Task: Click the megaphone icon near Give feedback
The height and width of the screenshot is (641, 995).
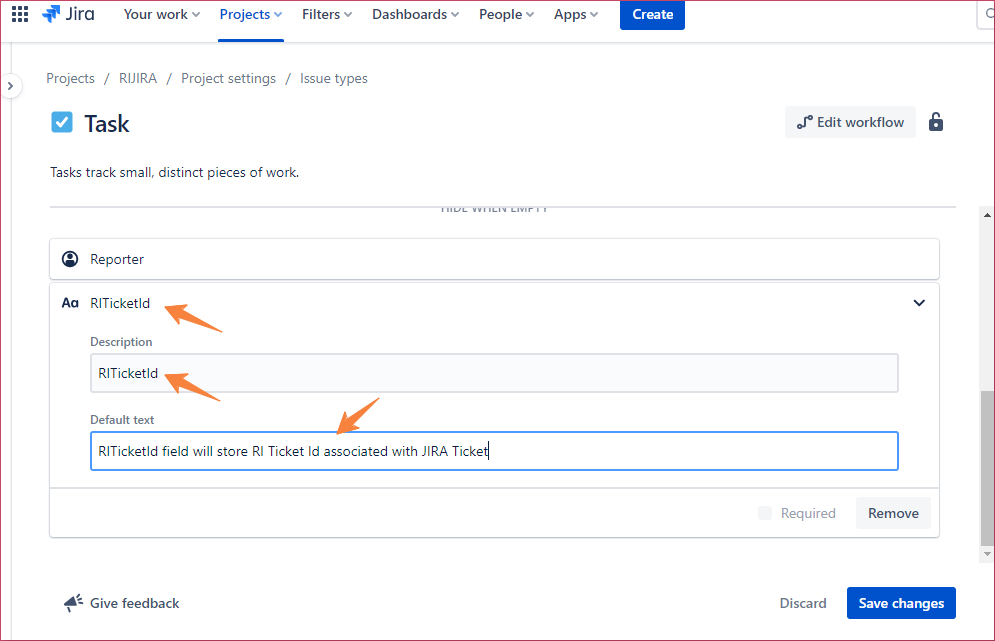Action: pyautogui.click(x=72, y=602)
